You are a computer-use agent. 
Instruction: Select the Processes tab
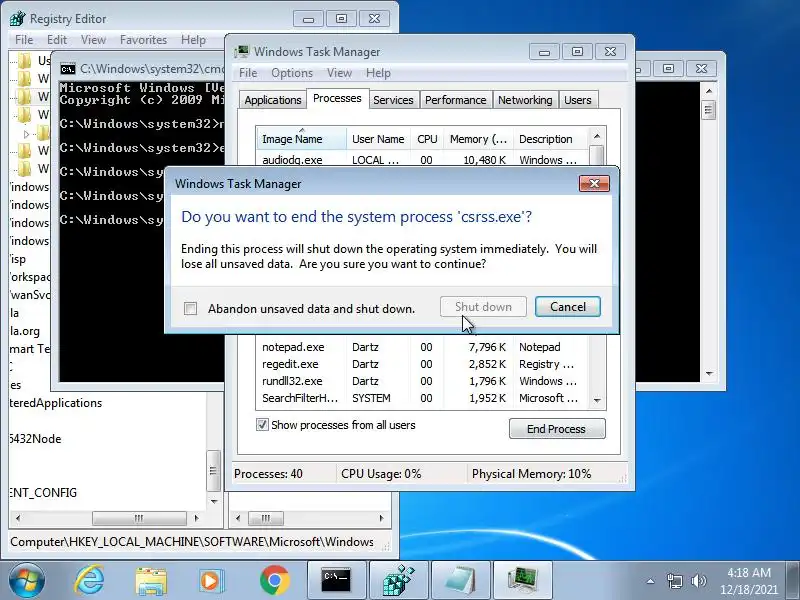[x=337, y=98]
